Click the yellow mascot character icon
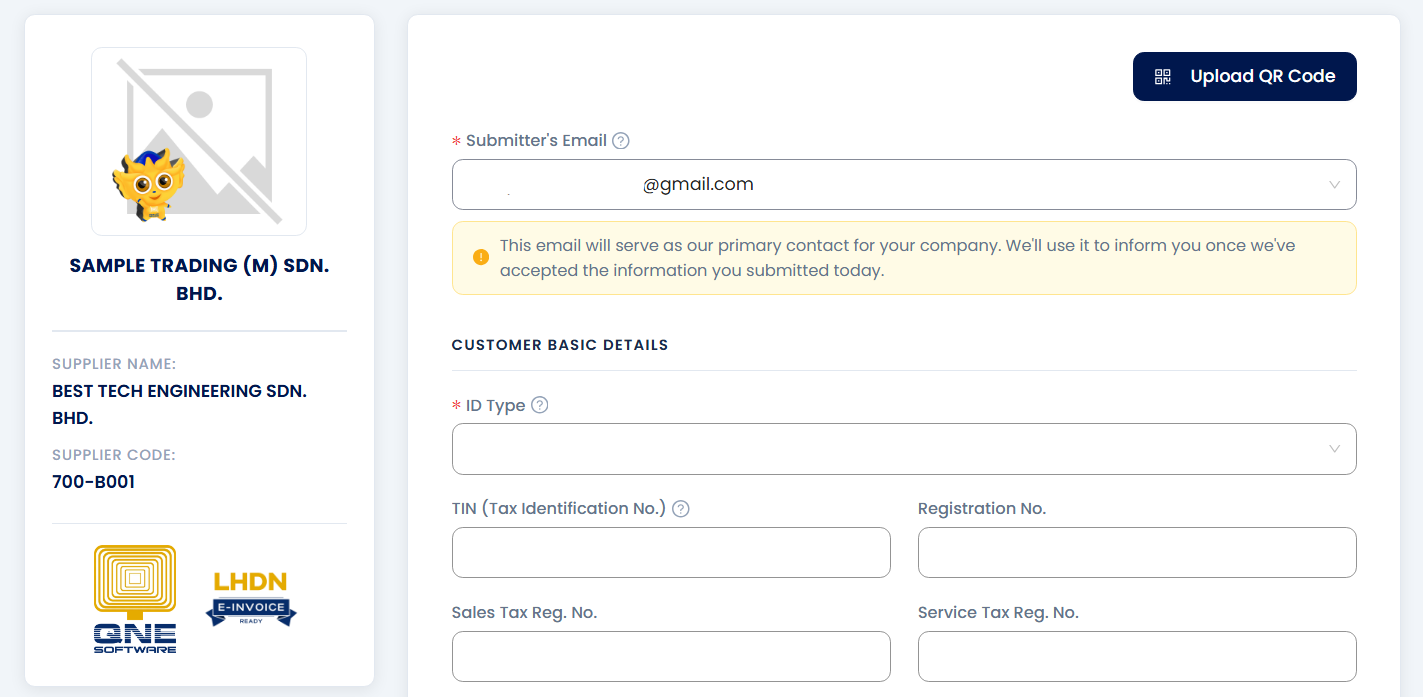 [143, 187]
